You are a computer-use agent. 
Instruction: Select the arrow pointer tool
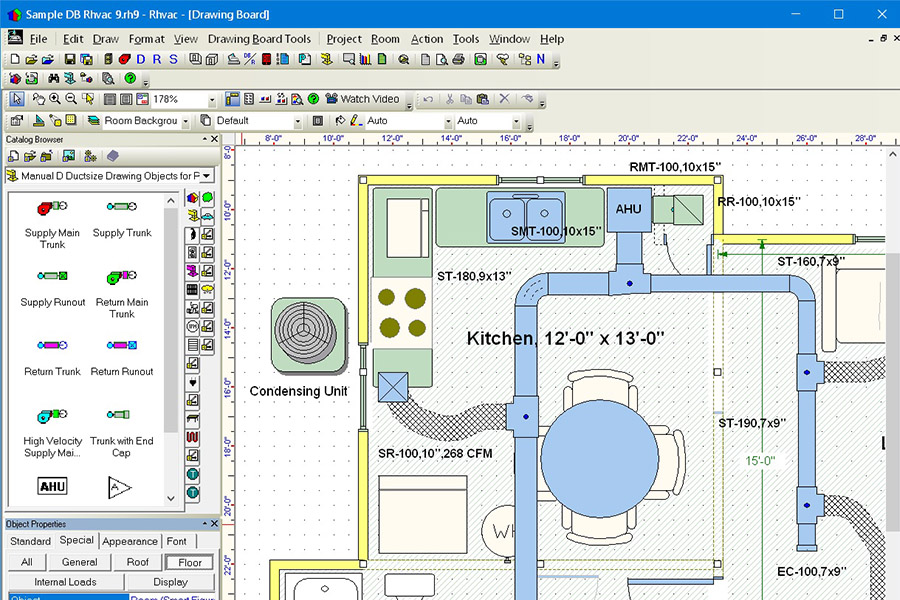click(x=17, y=99)
